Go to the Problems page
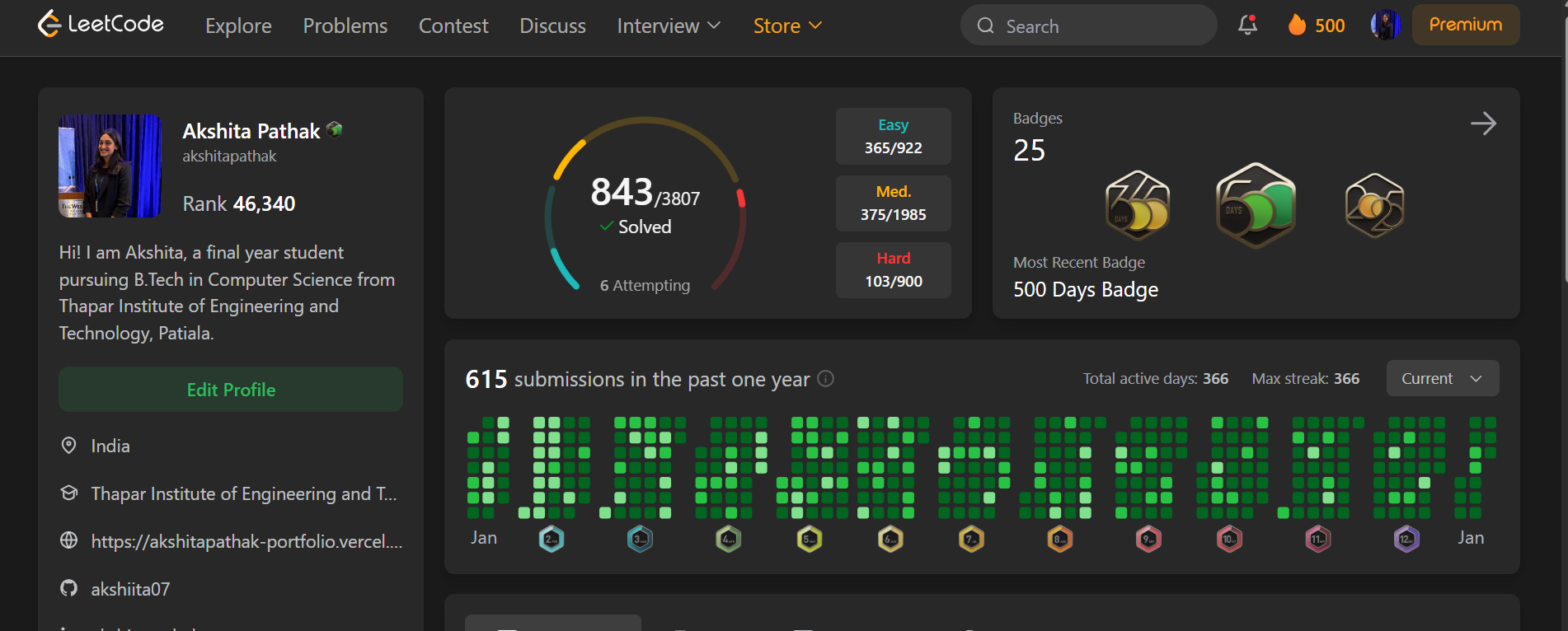1568x631 pixels. [345, 26]
